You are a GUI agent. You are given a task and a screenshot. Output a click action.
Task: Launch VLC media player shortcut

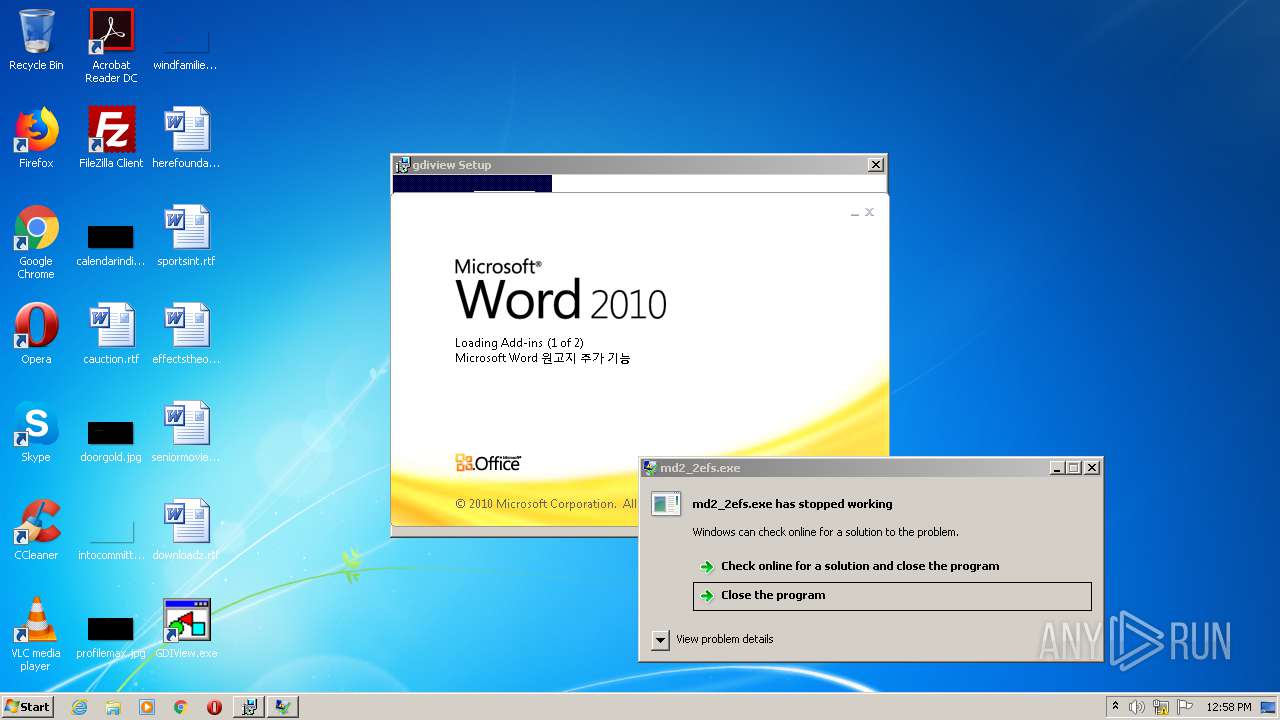click(36, 634)
